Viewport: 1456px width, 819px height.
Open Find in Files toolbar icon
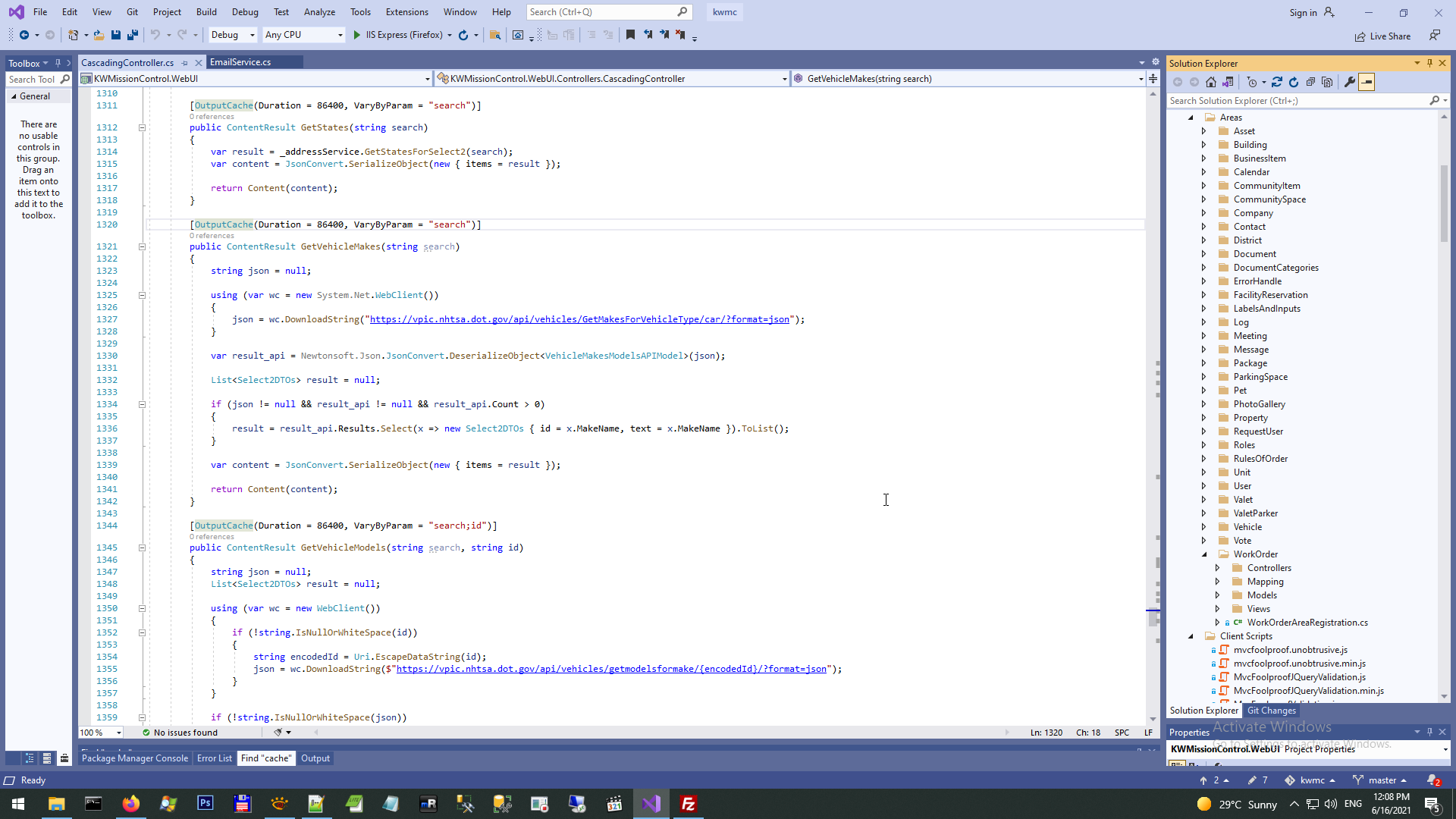tap(495, 35)
